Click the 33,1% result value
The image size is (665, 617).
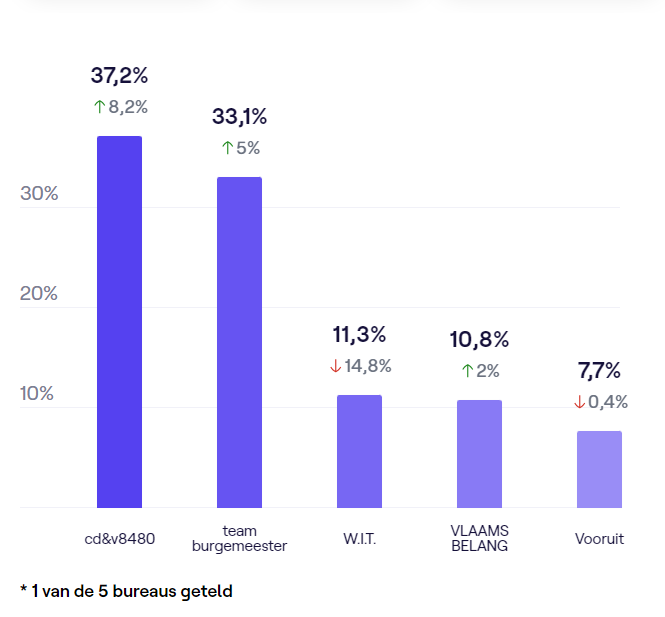pos(239,117)
